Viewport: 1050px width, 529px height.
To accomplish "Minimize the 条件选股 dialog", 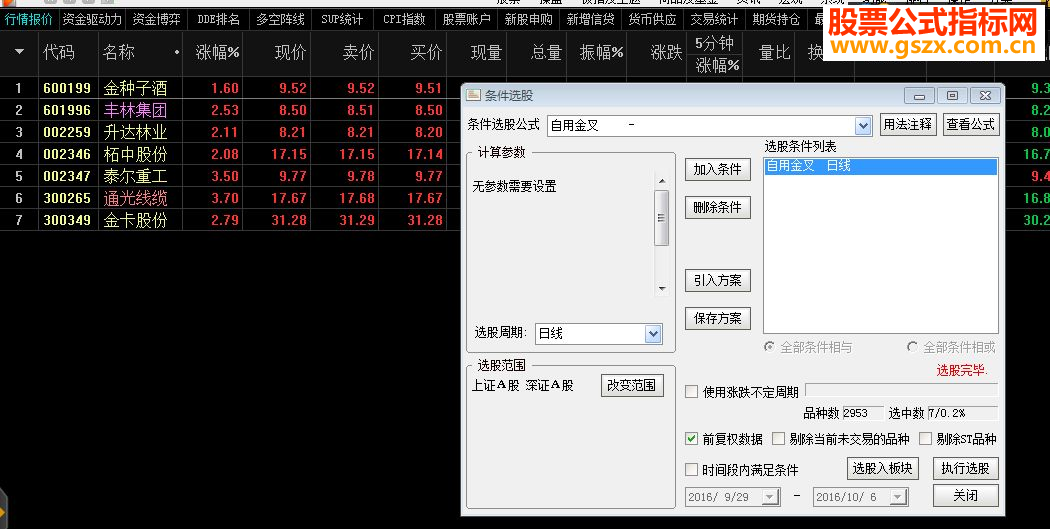I will [919, 96].
